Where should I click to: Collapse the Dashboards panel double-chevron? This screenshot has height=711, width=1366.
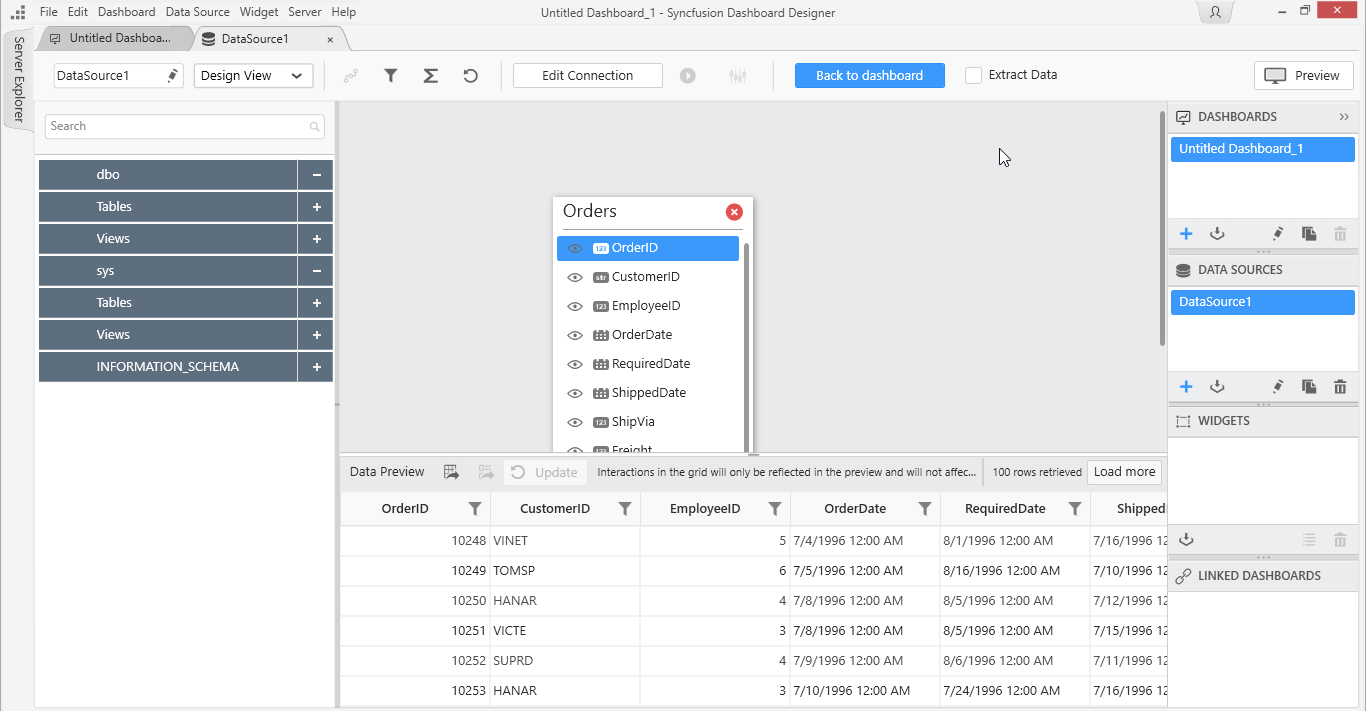pos(1344,117)
